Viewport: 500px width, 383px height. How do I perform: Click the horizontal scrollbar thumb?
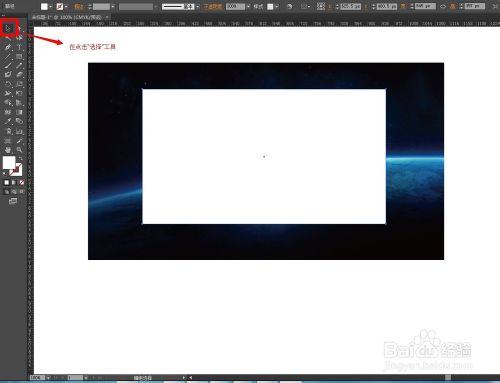coord(448,378)
